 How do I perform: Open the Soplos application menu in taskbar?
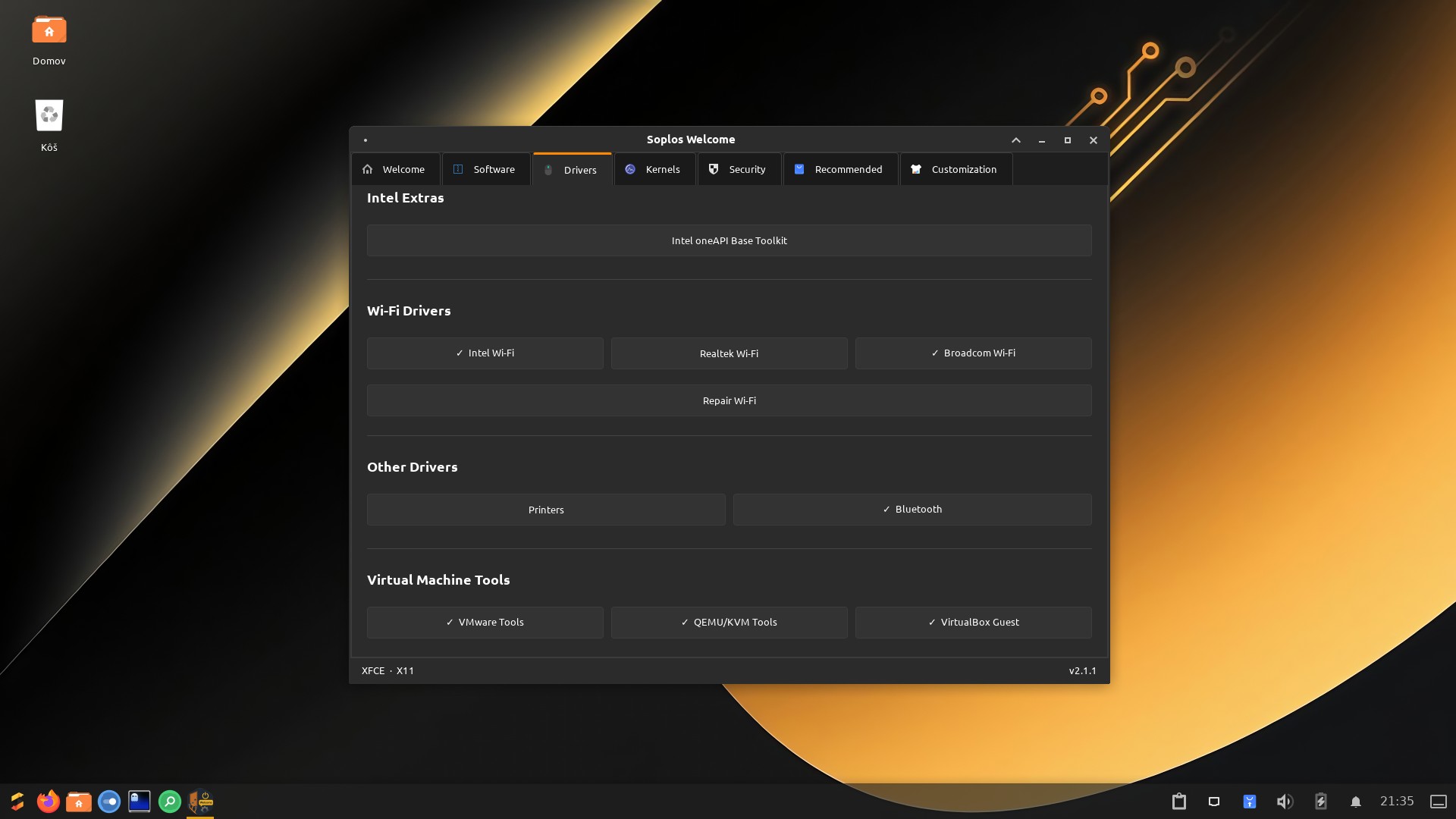point(17,802)
